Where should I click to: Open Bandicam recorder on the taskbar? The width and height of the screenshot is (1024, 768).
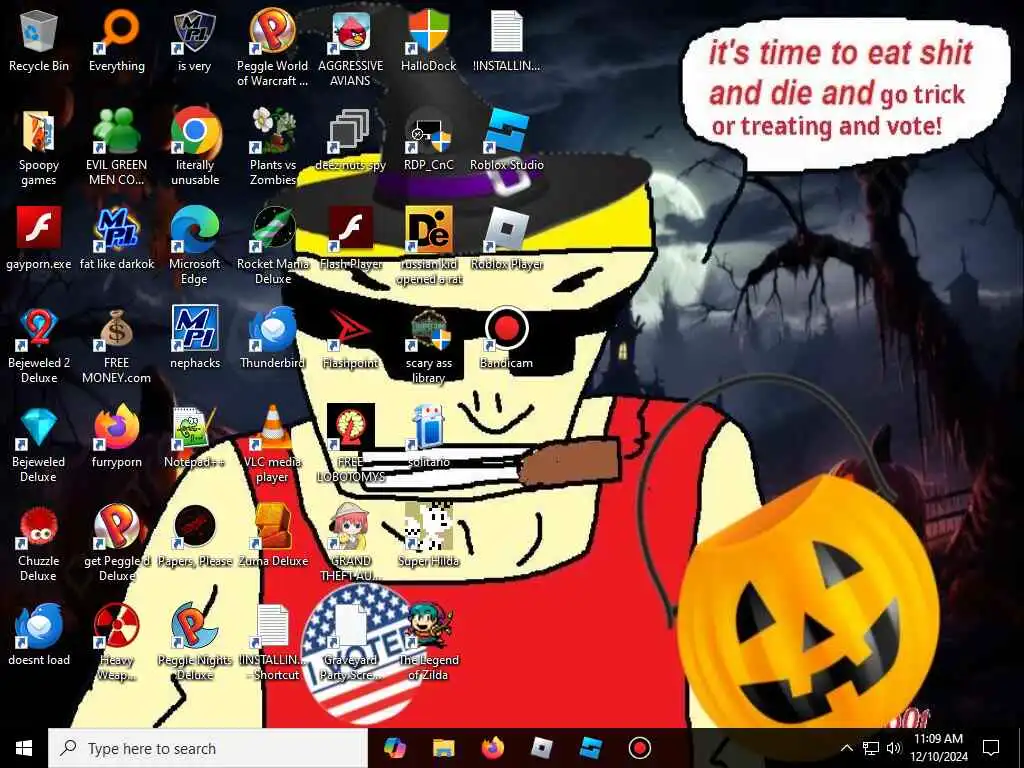point(639,748)
